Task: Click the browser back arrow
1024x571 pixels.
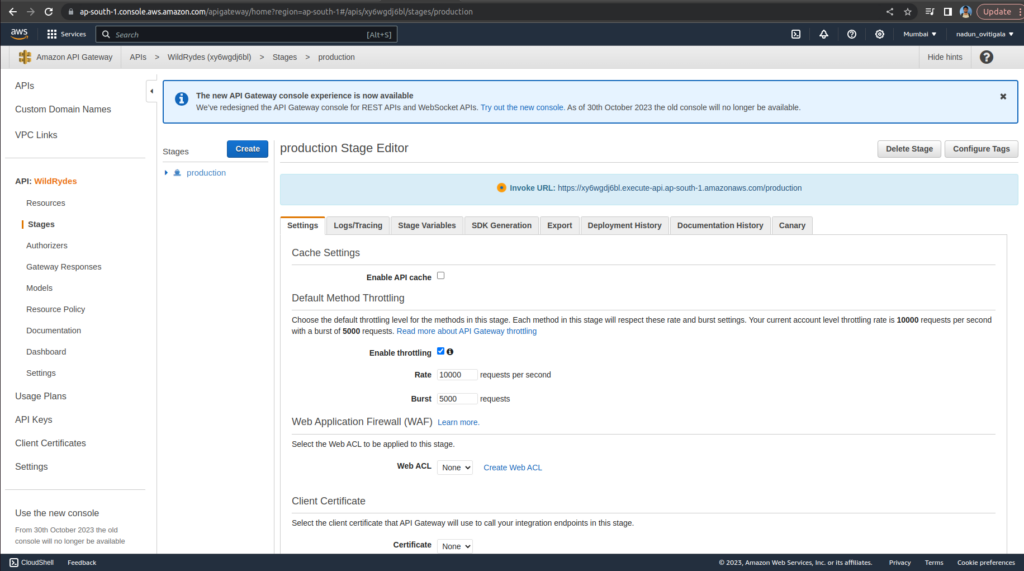Action: [x=12, y=12]
